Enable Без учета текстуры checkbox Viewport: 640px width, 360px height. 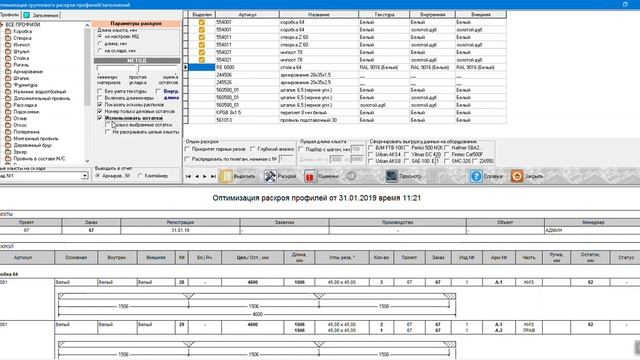(100, 91)
